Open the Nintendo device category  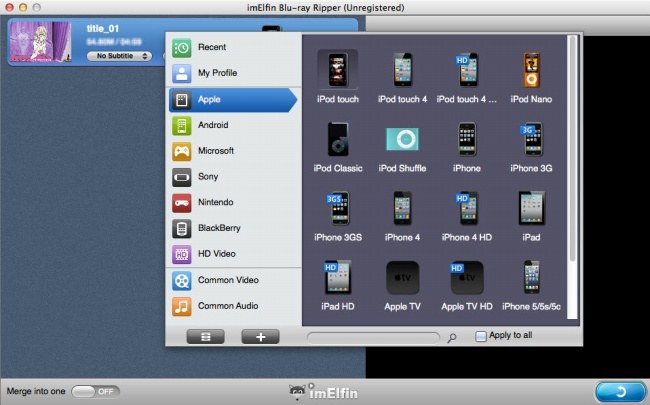click(233, 202)
